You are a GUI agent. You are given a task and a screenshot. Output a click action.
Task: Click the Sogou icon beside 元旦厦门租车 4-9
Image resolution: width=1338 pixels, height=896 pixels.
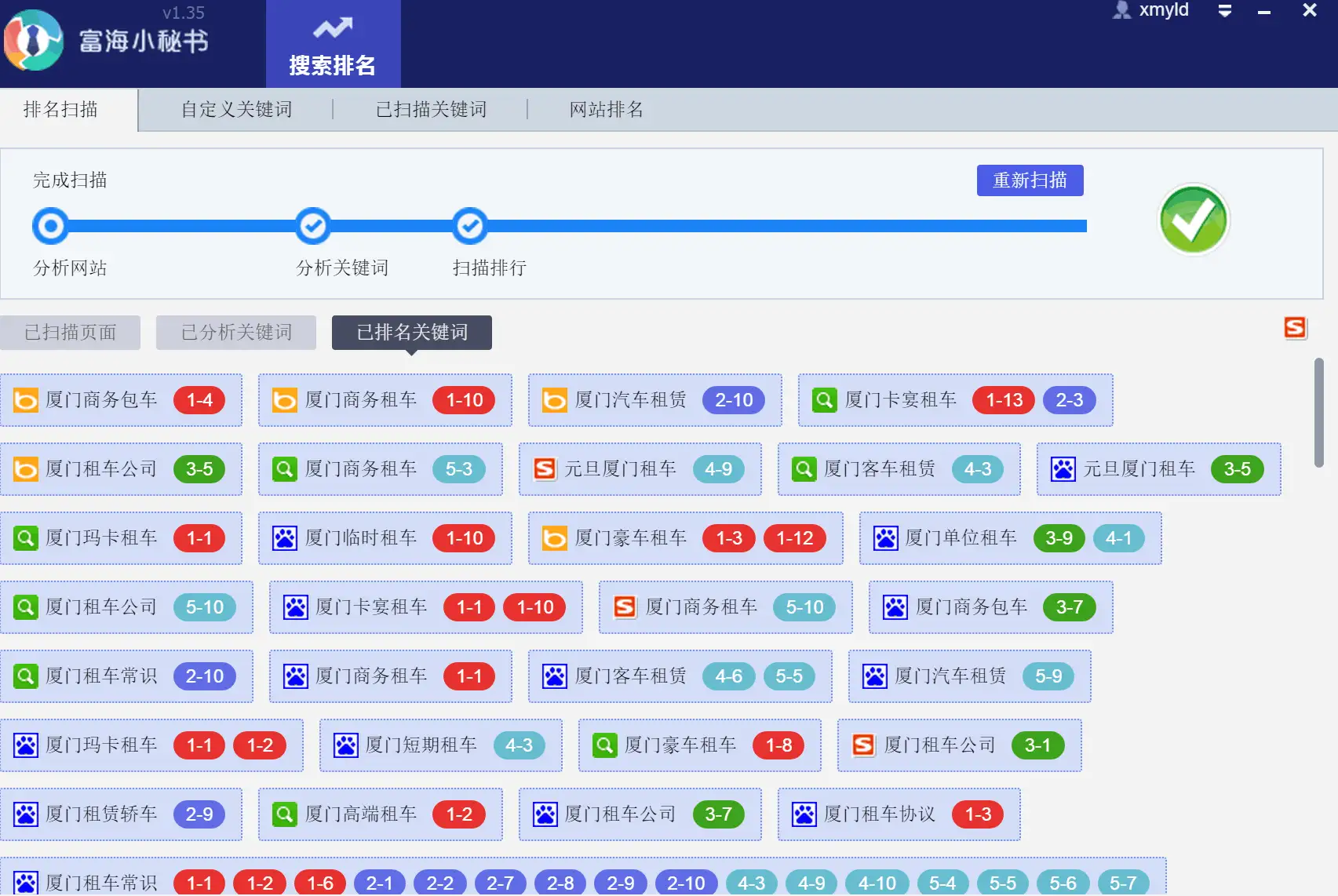(x=543, y=469)
